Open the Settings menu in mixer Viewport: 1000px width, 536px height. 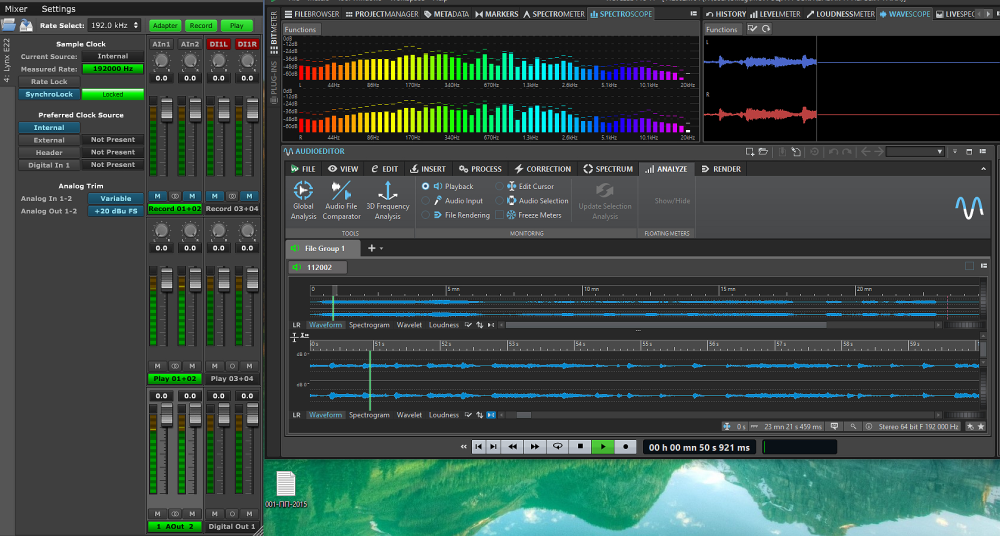tap(58, 8)
